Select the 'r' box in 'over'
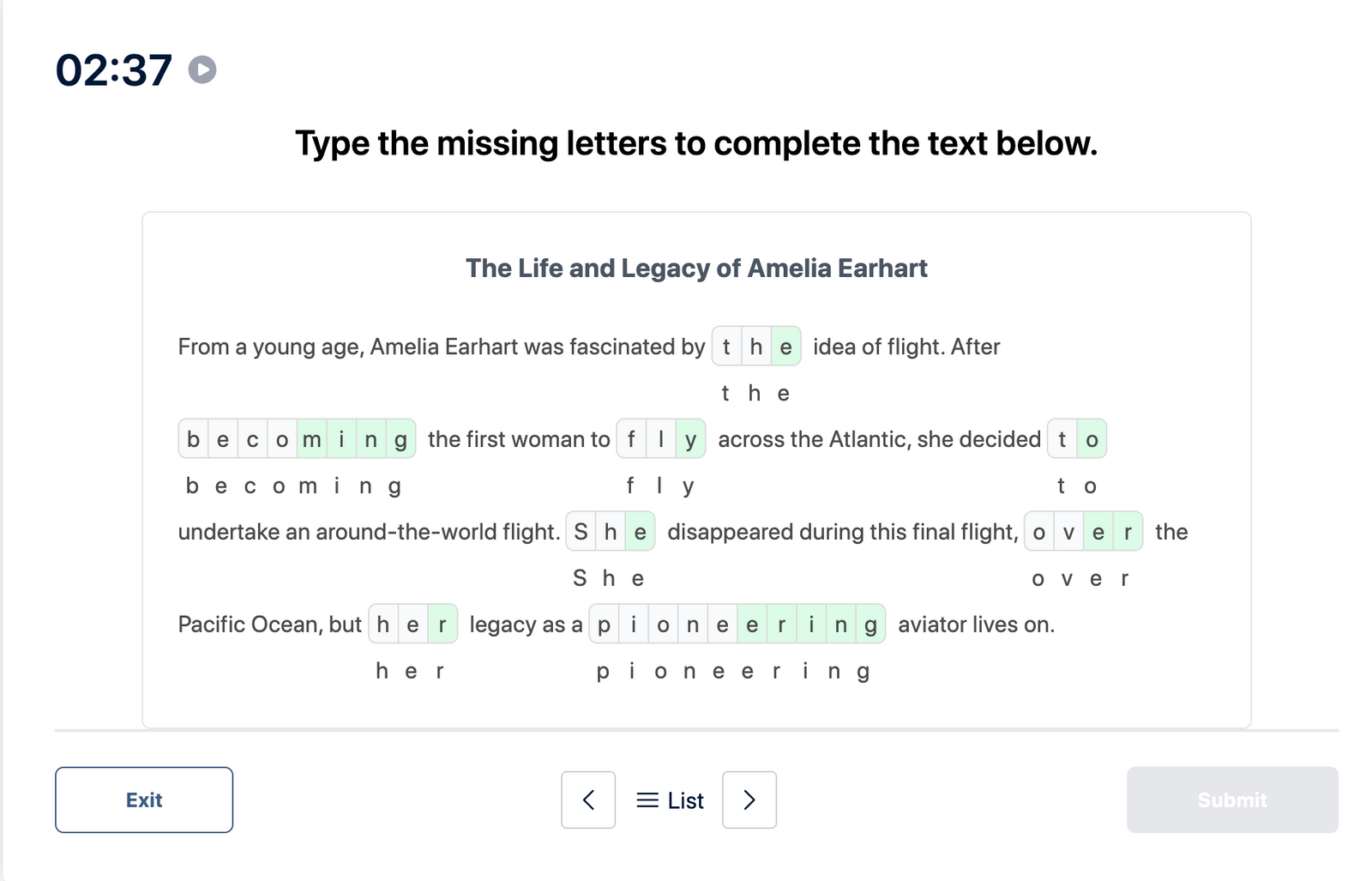The height and width of the screenshot is (881, 1372). pos(1128,532)
